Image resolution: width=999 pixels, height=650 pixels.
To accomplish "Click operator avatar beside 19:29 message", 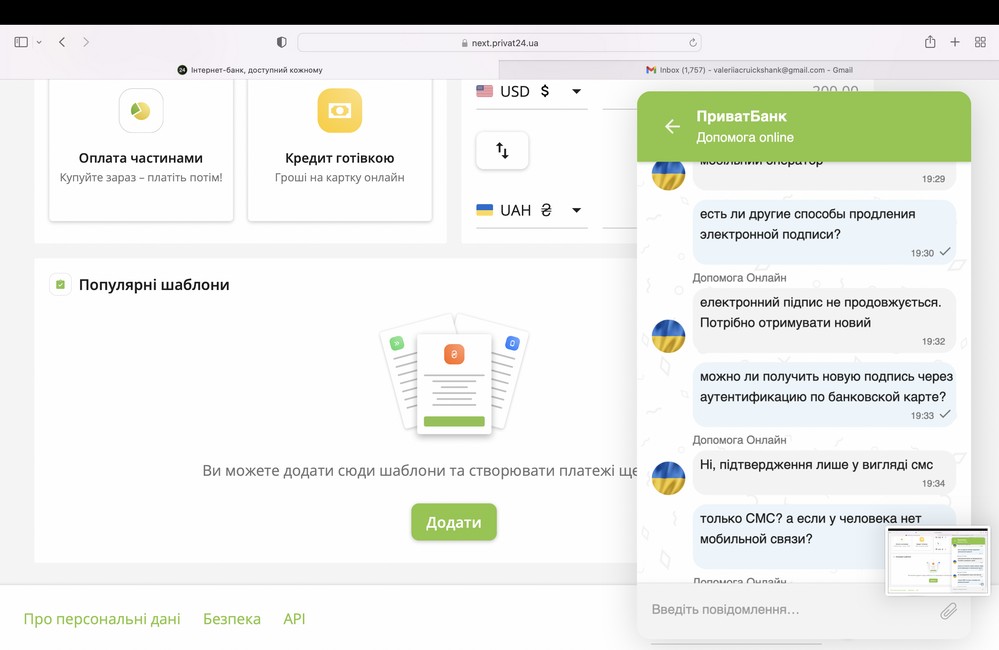I will pos(668,175).
